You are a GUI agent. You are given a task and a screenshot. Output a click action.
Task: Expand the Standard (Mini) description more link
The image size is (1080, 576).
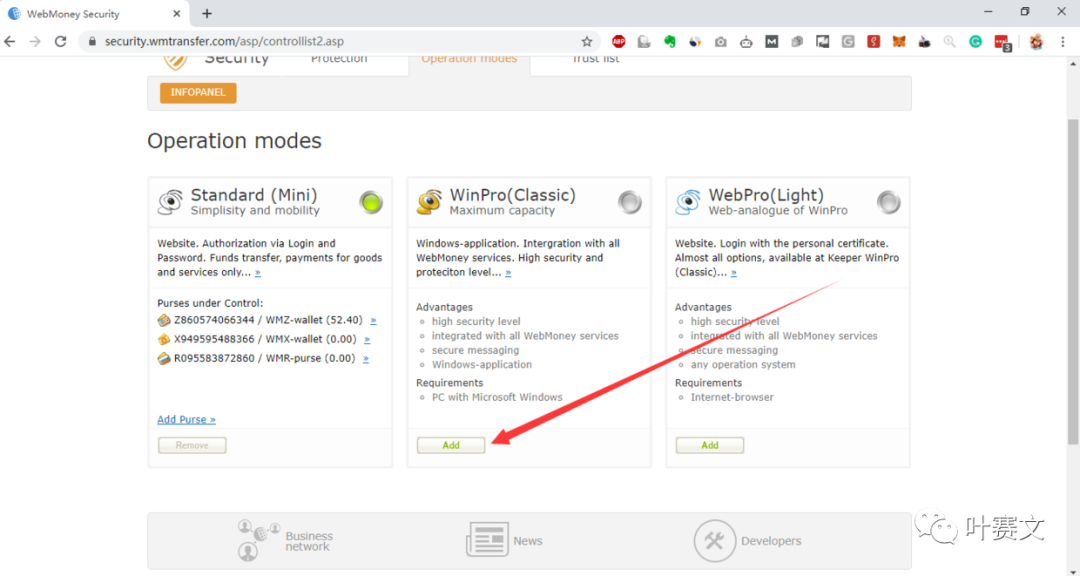(257, 273)
